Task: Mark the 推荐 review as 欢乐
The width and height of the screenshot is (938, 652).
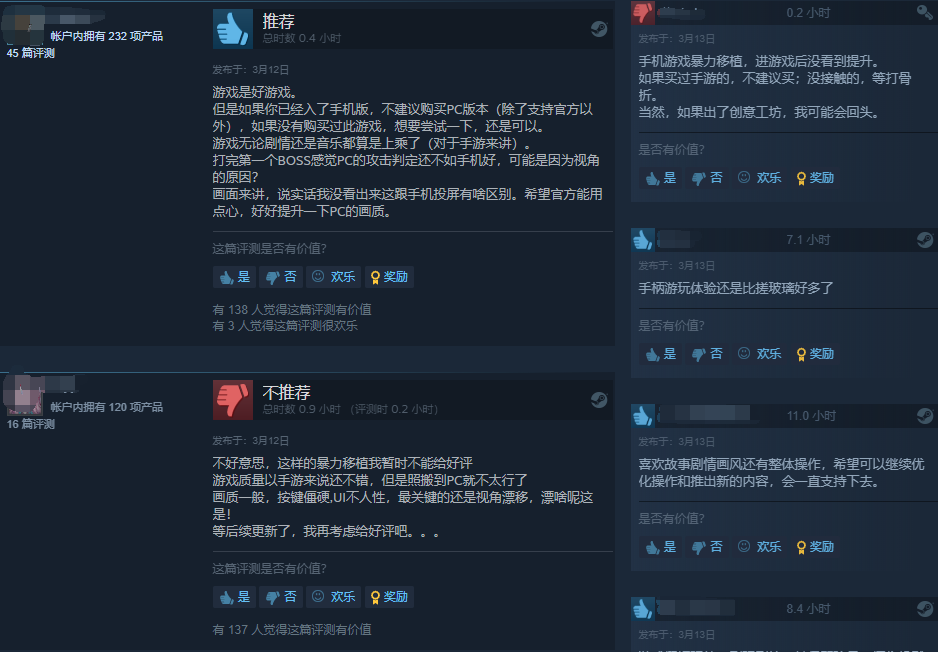Action: pyautogui.click(x=334, y=277)
